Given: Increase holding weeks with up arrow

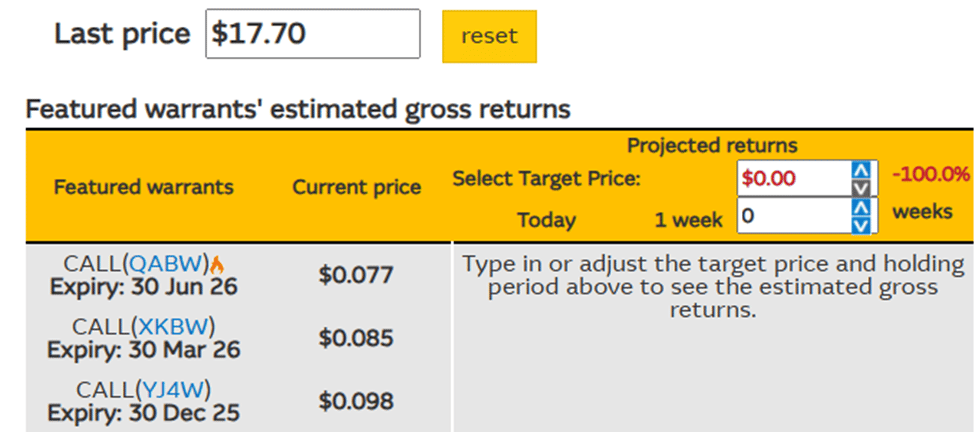Looking at the screenshot, I should 859,208.
